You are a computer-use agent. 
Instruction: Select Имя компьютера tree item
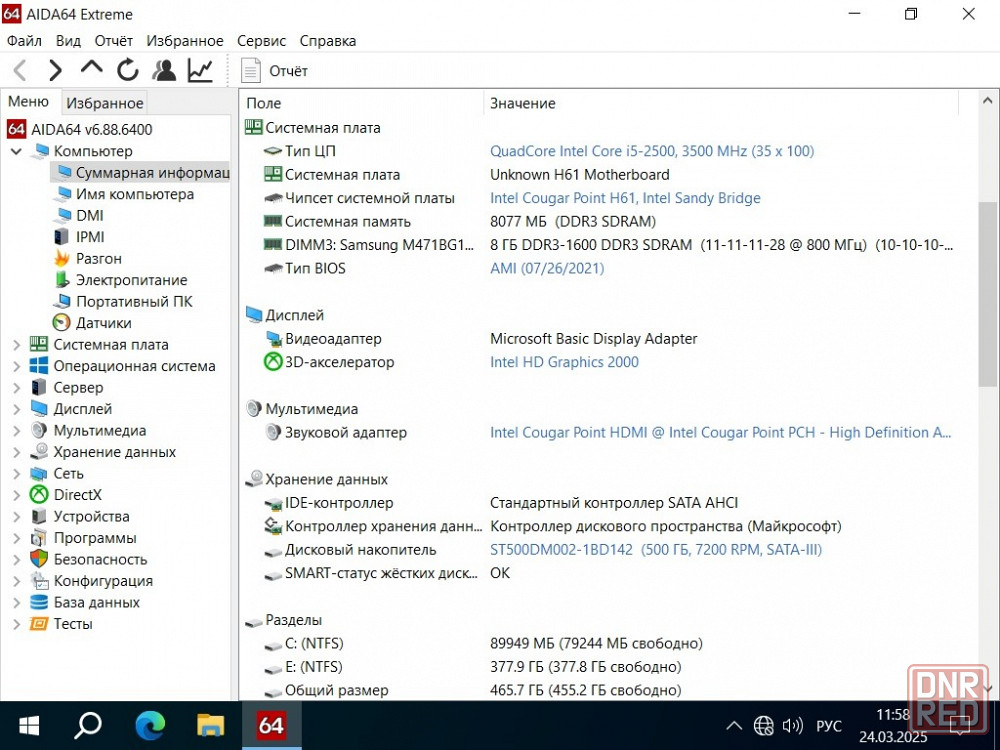point(125,194)
